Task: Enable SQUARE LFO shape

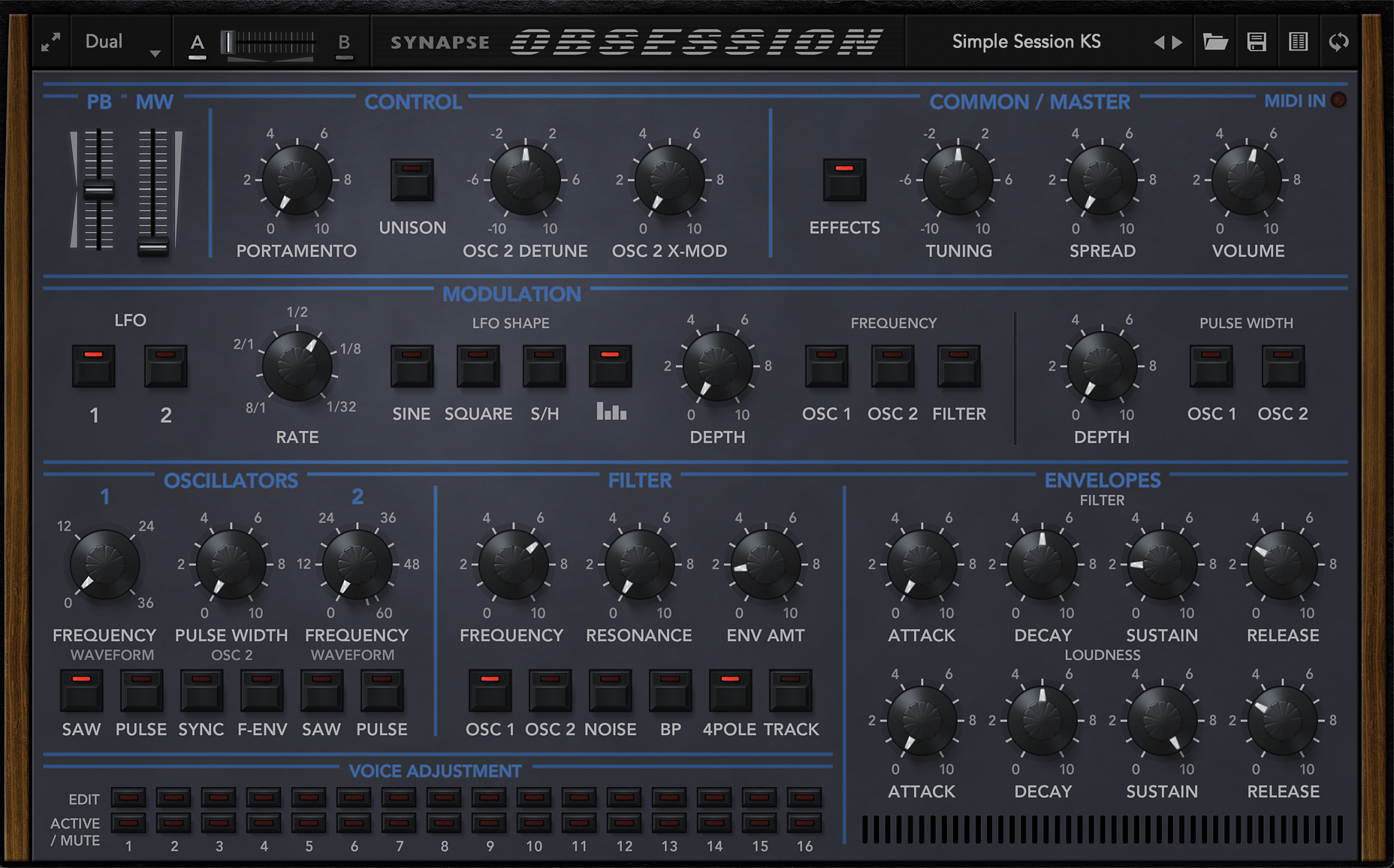Action: [478, 366]
